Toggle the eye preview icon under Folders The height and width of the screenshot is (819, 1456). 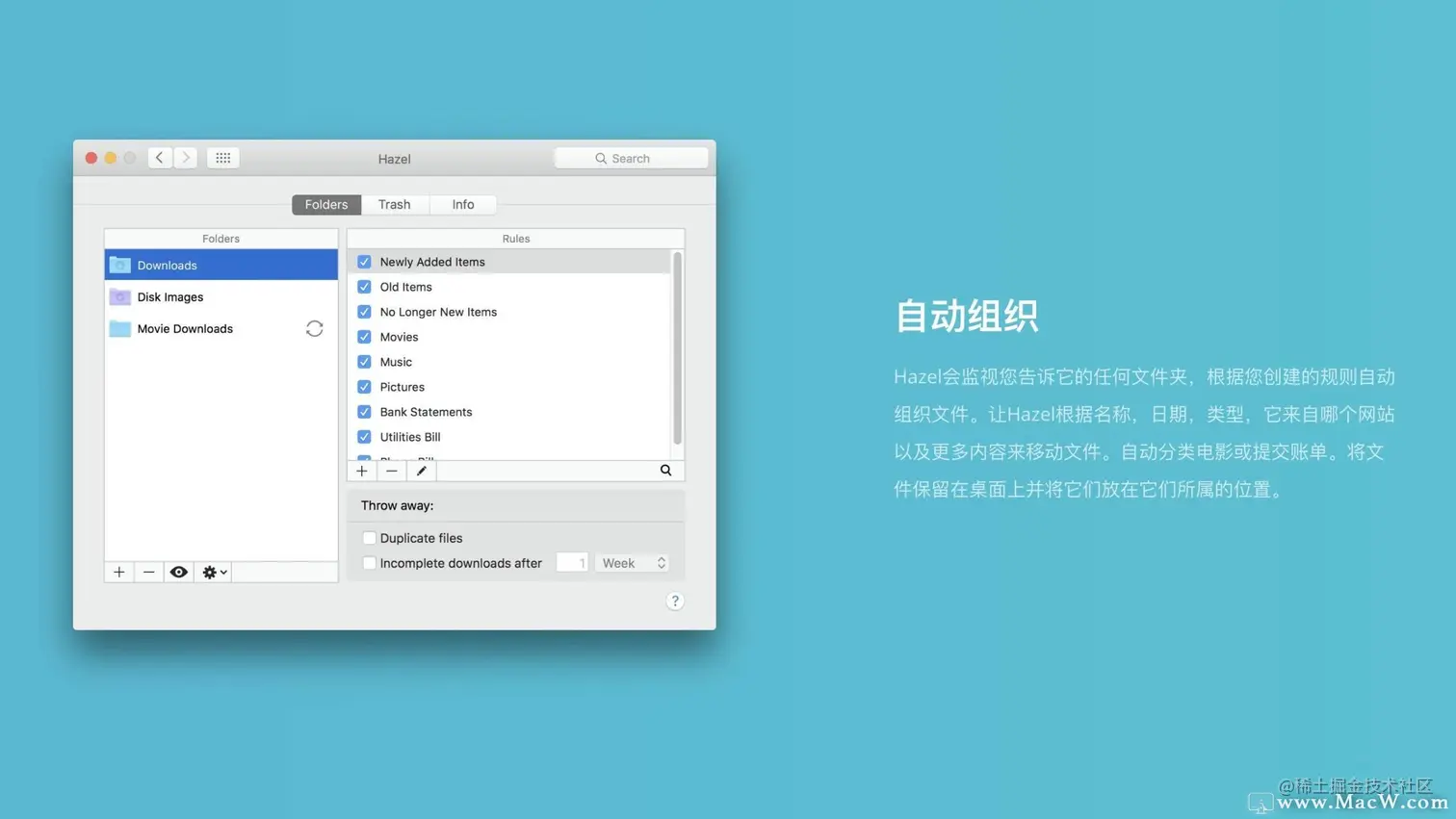tap(179, 572)
